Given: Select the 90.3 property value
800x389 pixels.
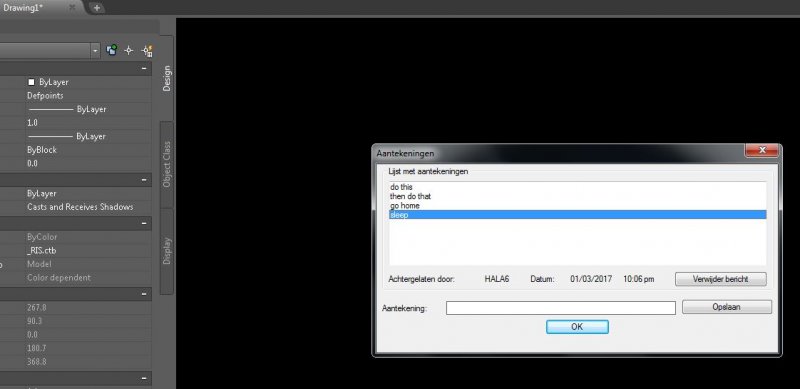Looking at the screenshot, I should [x=35, y=321].
